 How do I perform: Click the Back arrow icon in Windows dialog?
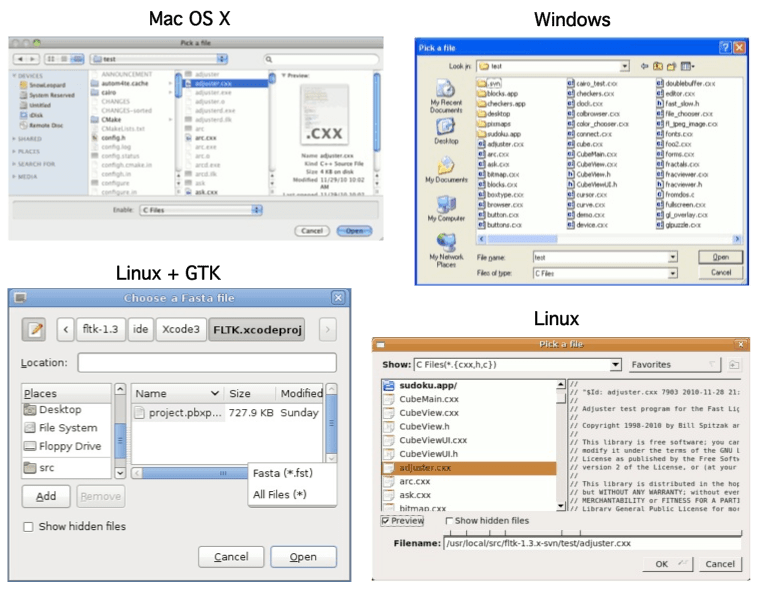[x=644, y=66]
